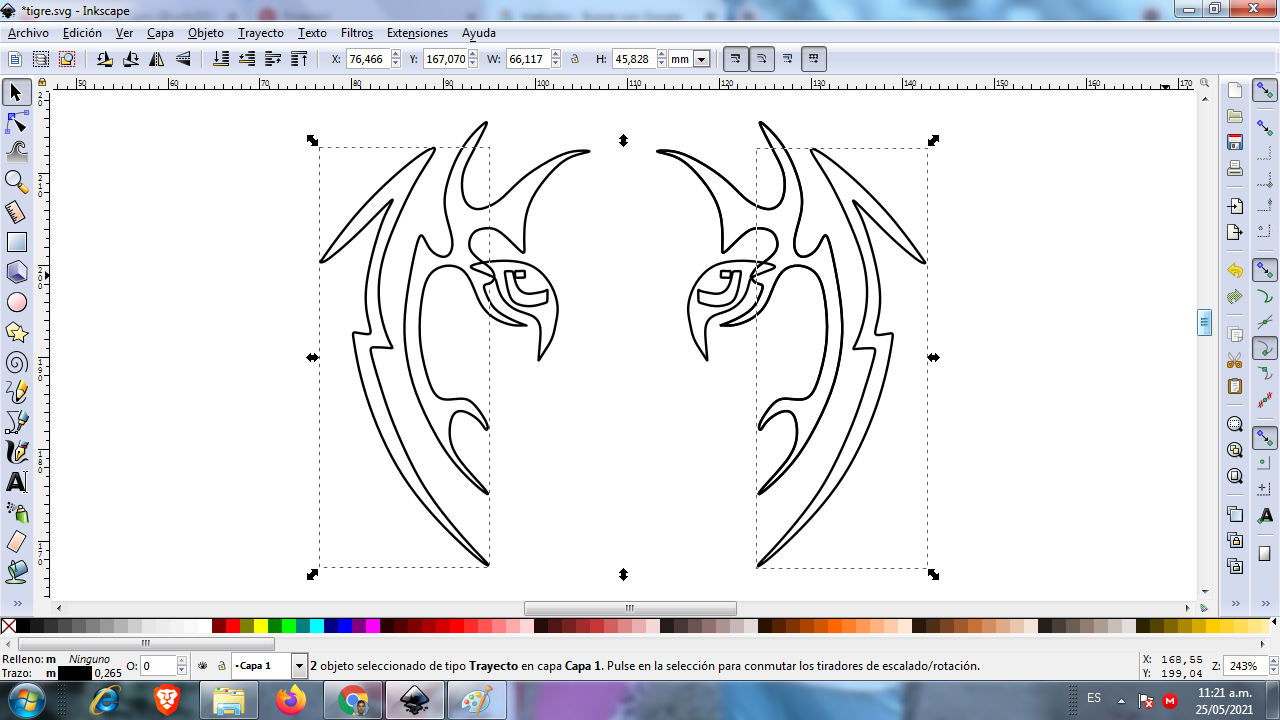Image resolution: width=1280 pixels, height=720 pixels.
Task: Select the Ellipse circle tool
Action: 16,302
